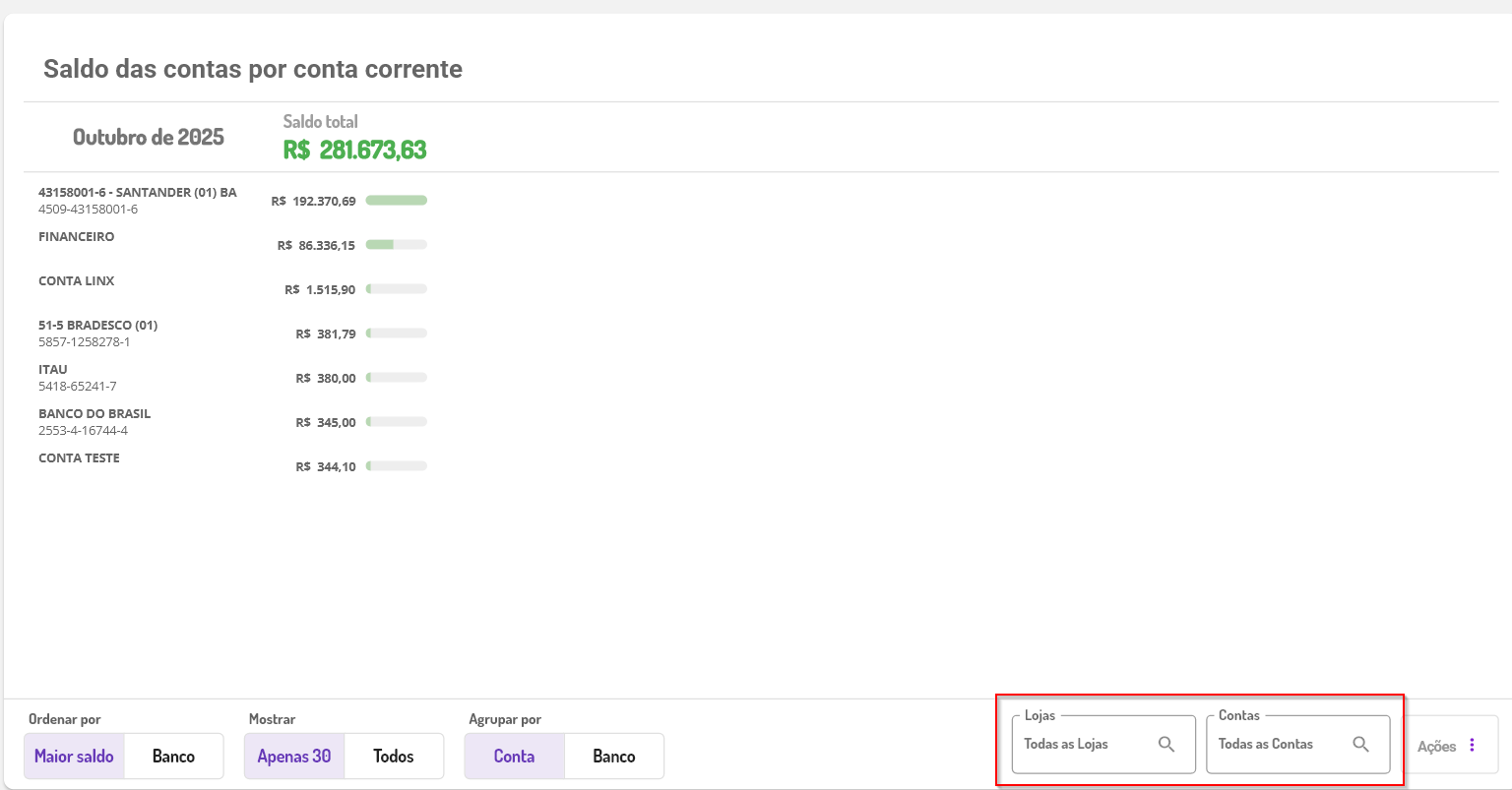Show Apenas 30 accounts
The width and height of the screenshot is (1512, 790).
[x=294, y=757]
